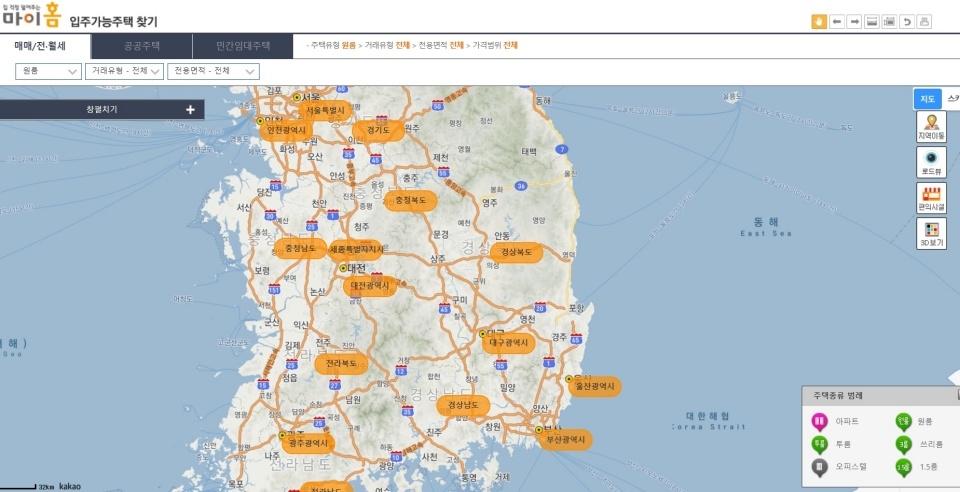Select the area measure tool
The width and height of the screenshot is (960, 492).
point(890,22)
